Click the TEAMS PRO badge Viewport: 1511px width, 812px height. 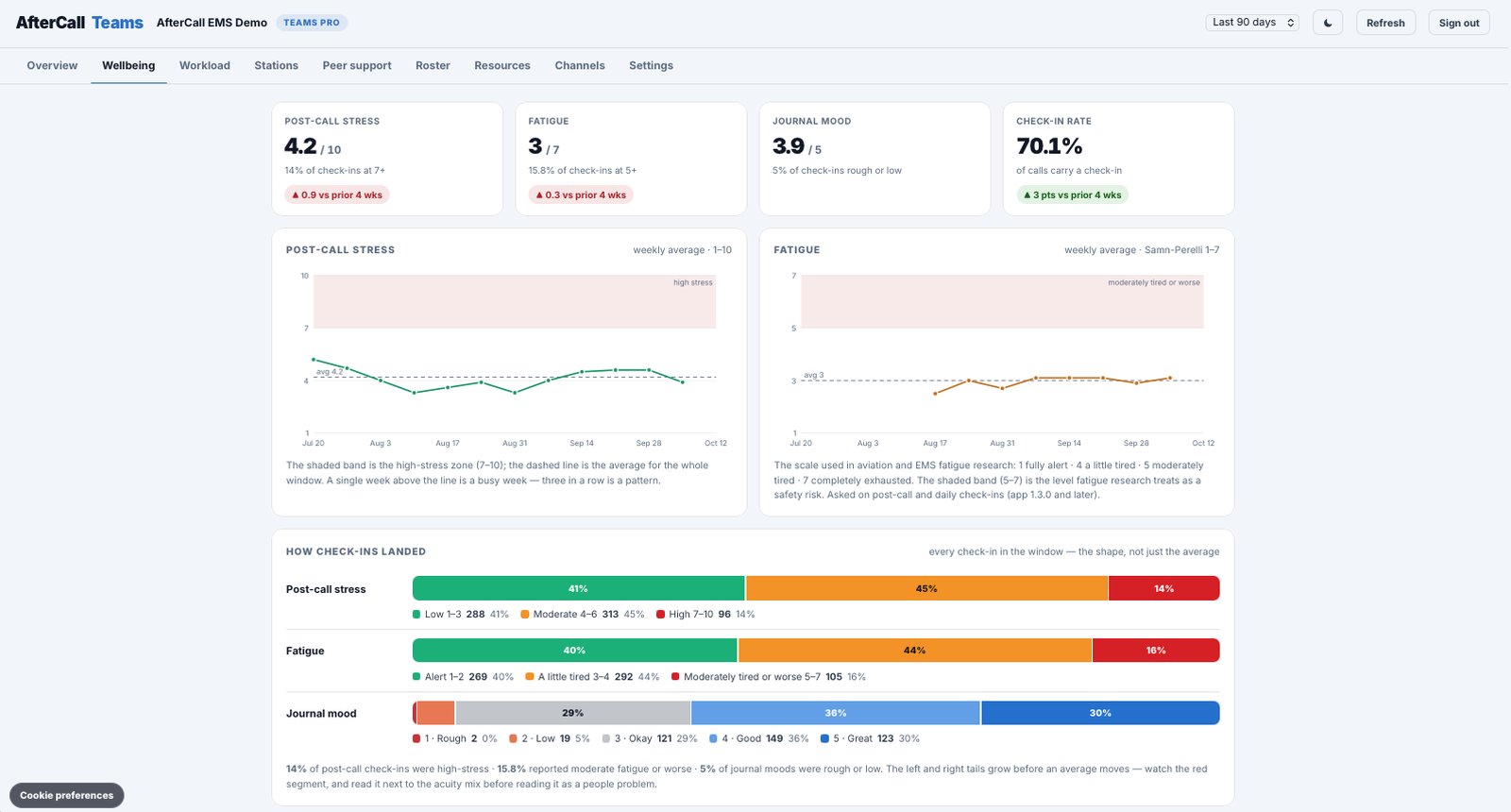[312, 23]
